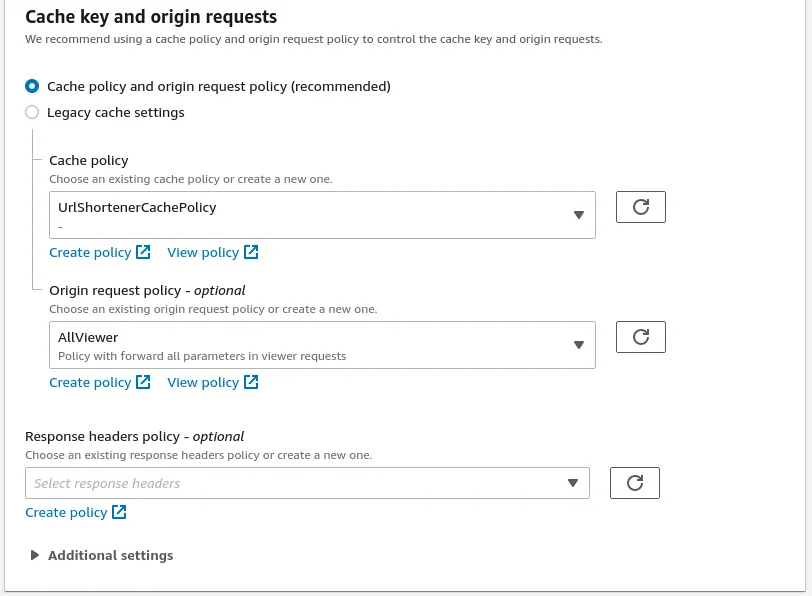
Task: Open the AllViewer origin request policy dropdown
Action: [x=321, y=345]
